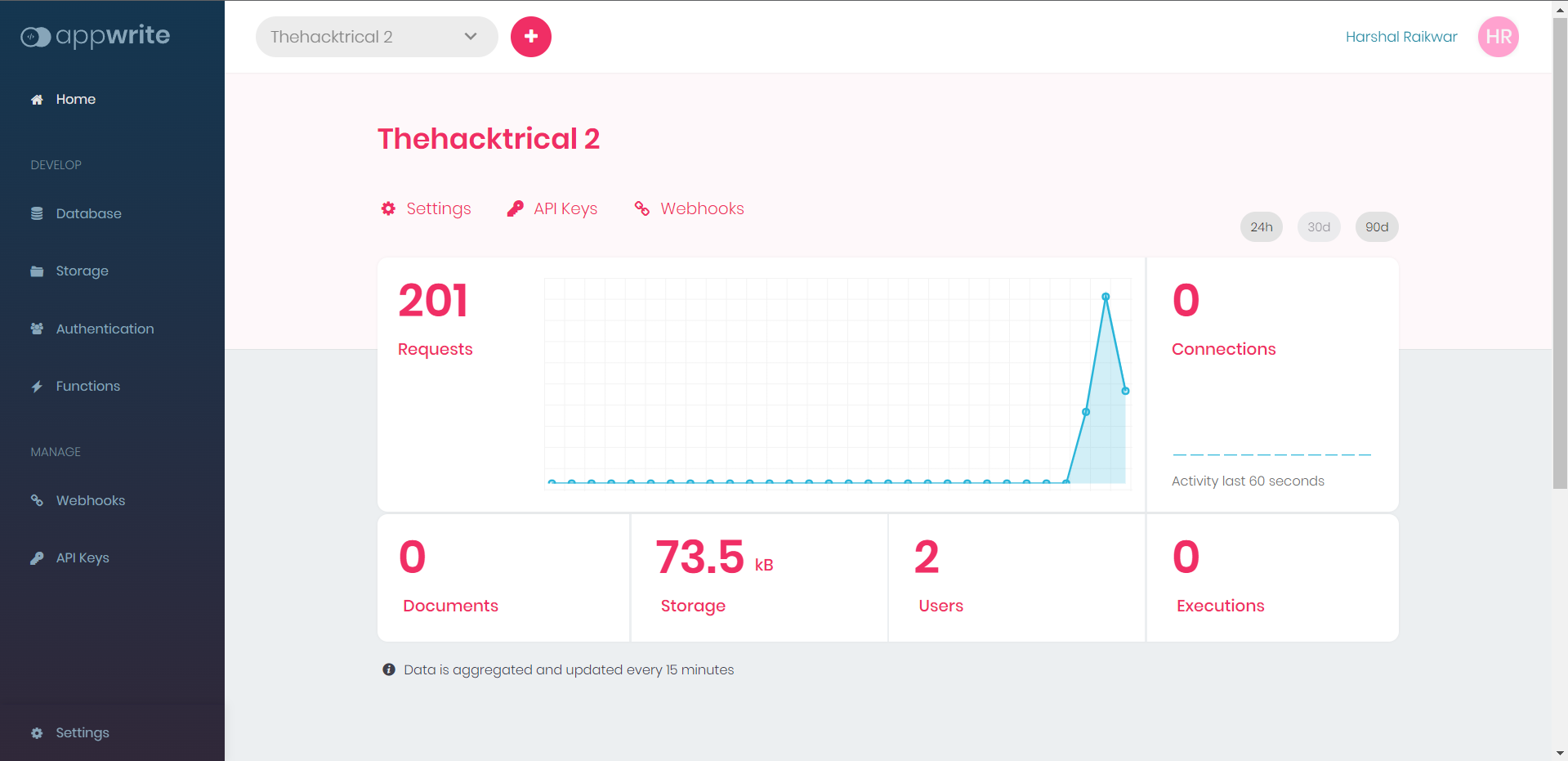Click the pink plus button to create project
This screenshot has width=1568, height=761.
coord(531,37)
